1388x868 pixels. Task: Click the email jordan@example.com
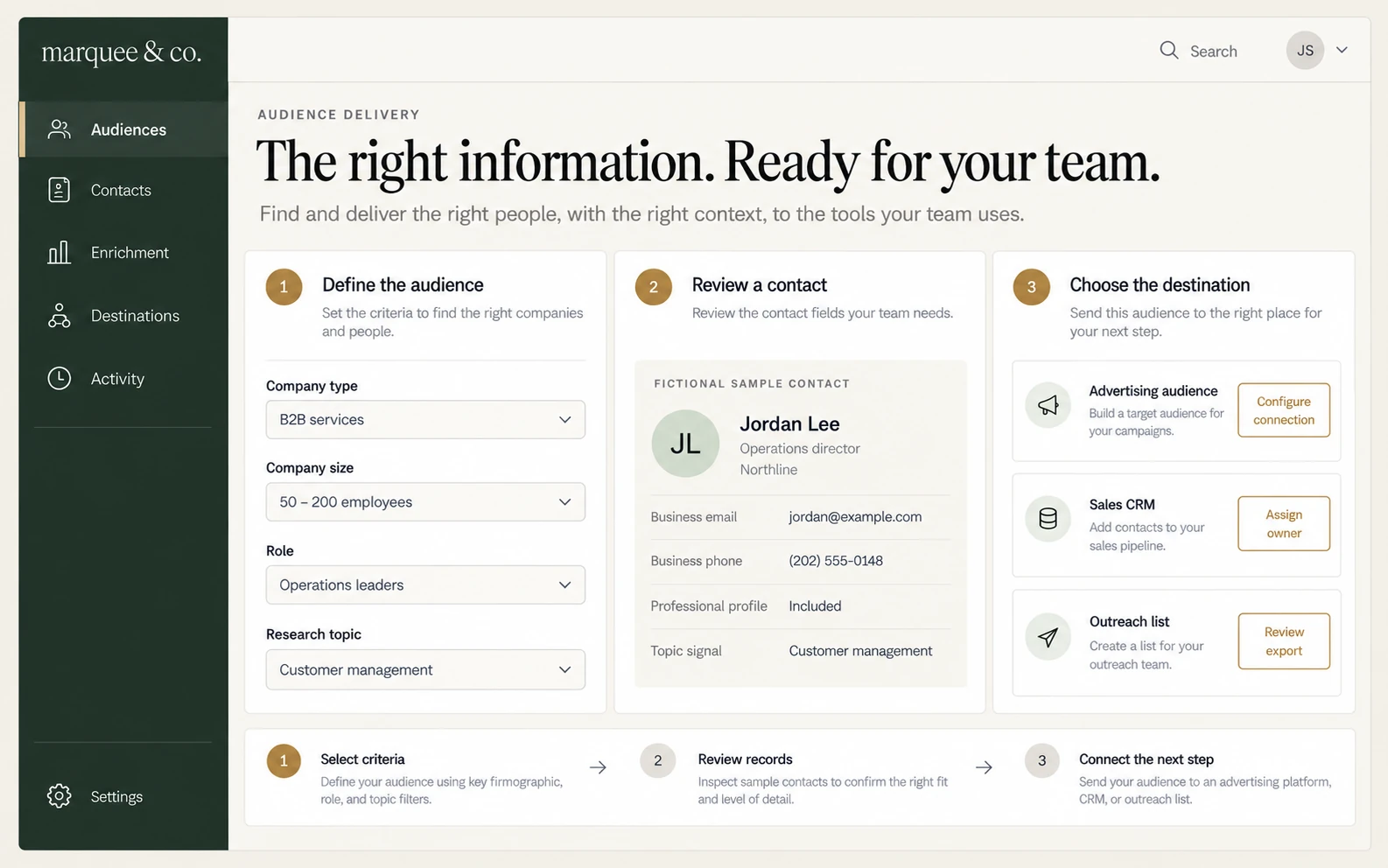tap(855, 517)
